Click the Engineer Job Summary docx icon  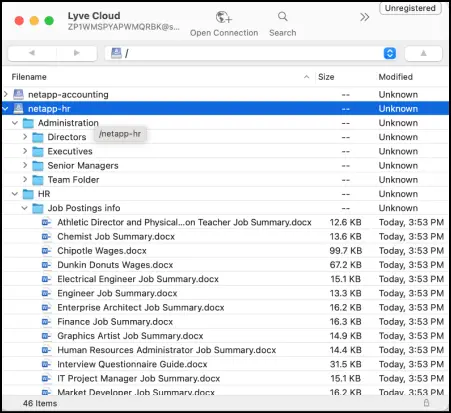tap(47, 293)
